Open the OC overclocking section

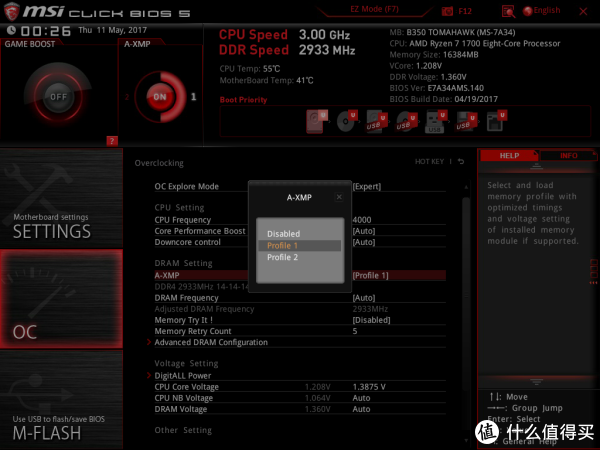pos(61,299)
